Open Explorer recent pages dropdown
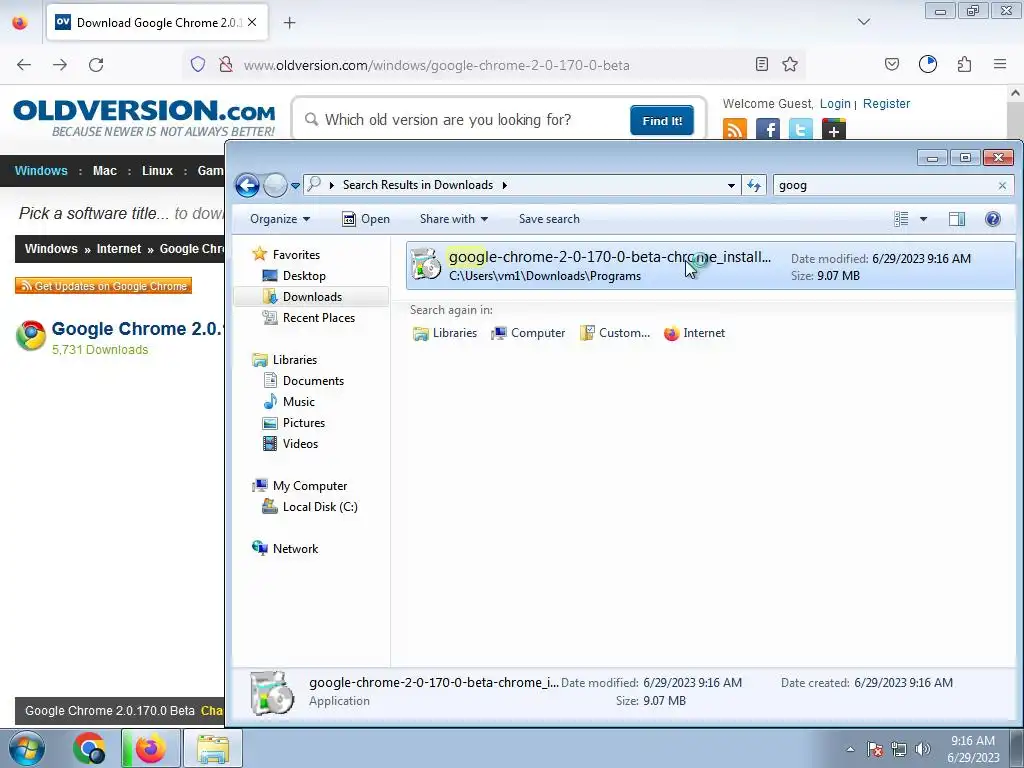This screenshot has width=1024, height=768. pyautogui.click(x=295, y=185)
